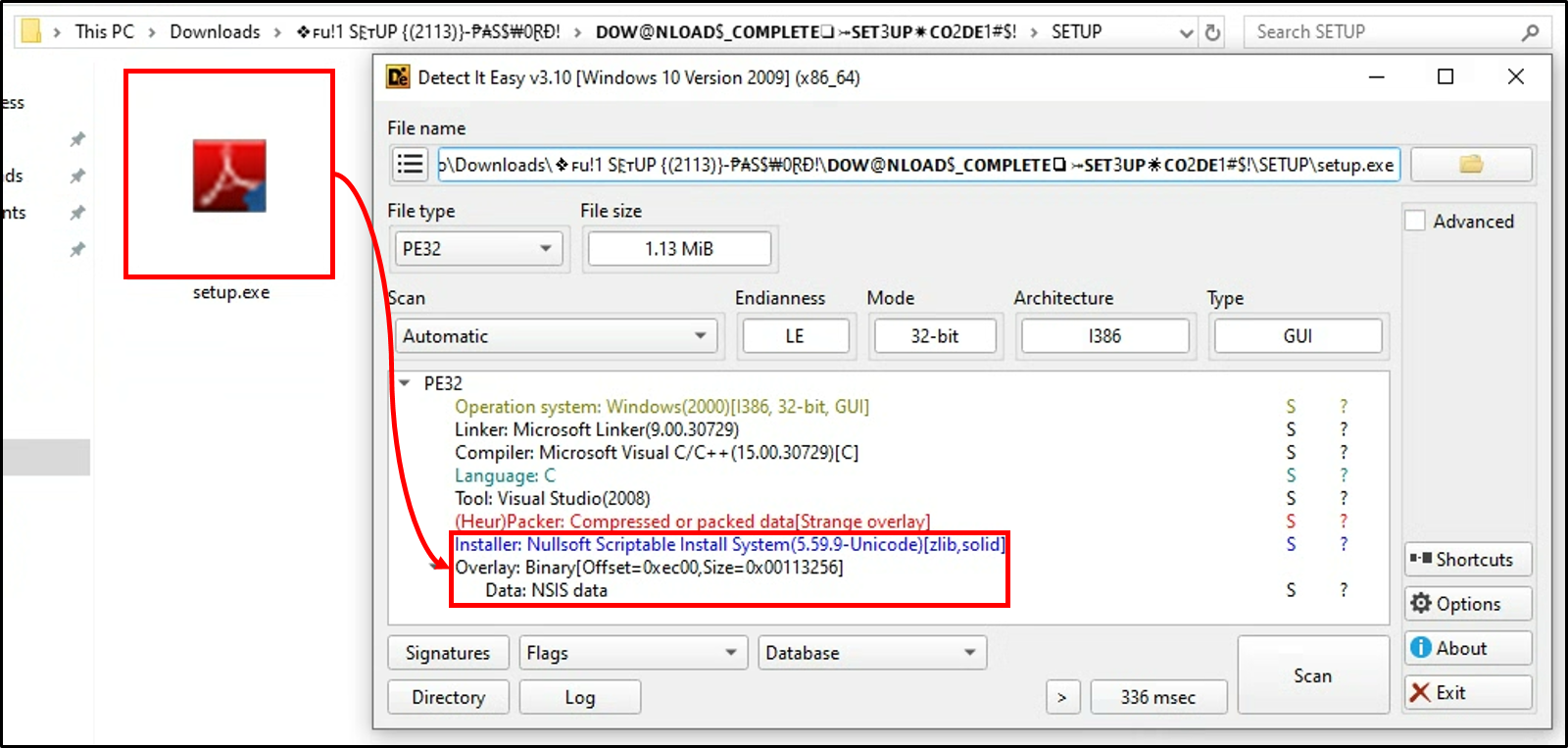The image size is (1568, 748).
Task: Enable the Advanced checkbox
Action: click(1415, 222)
